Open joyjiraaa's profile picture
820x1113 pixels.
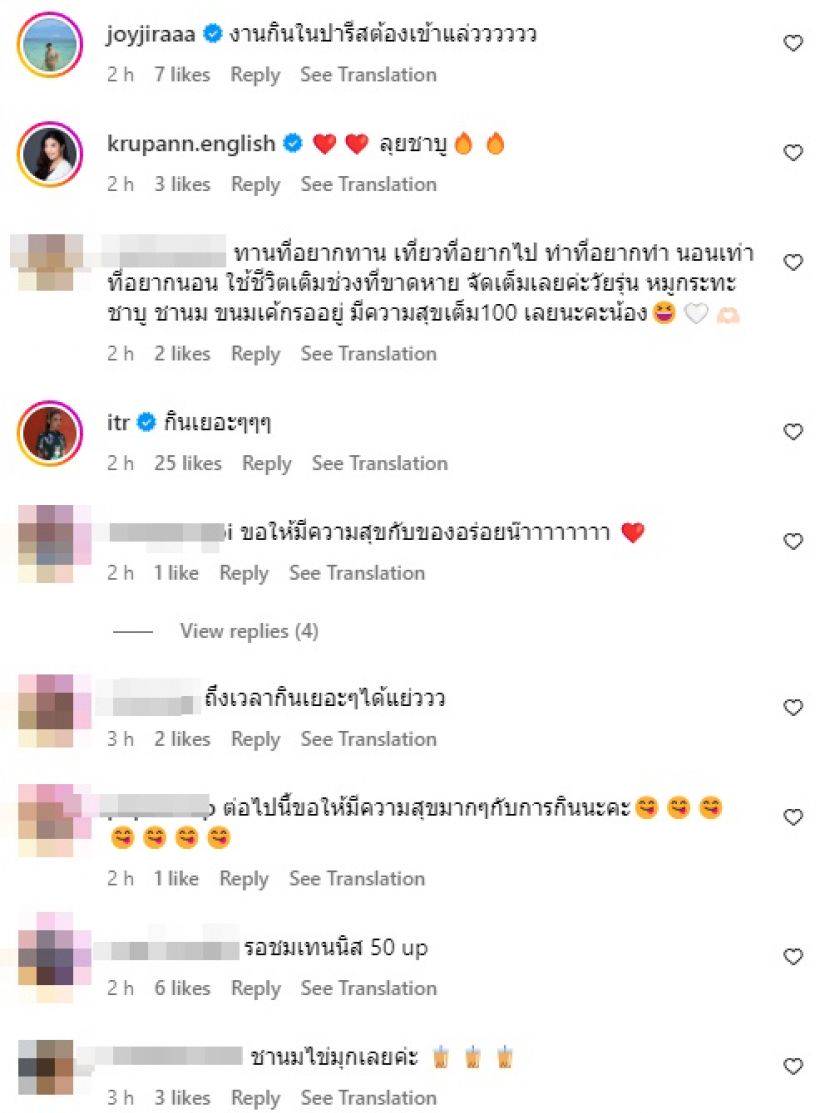coord(50,44)
